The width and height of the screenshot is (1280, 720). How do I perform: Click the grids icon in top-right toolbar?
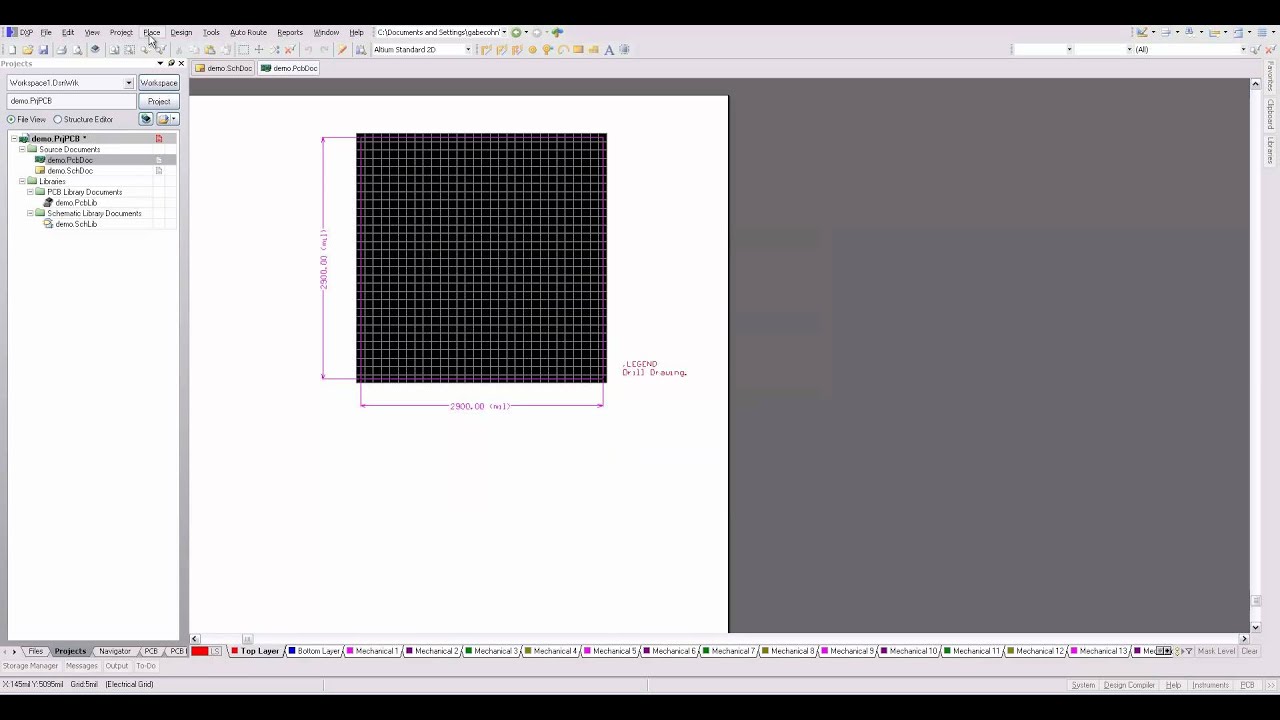pyautogui.click(x=1262, y=32)
